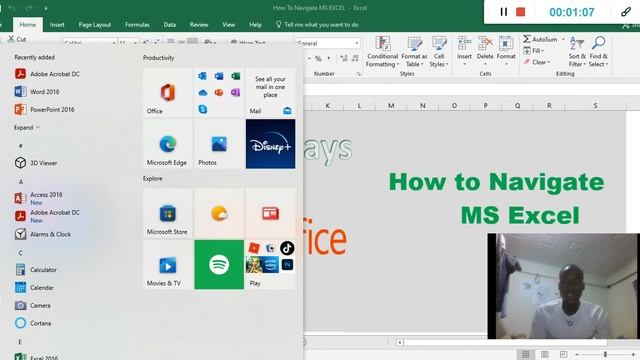Viewport: 640px width, 360px height.
Task: Click Sort & Filter in Editing group
Action: click(x=577, y=52)
